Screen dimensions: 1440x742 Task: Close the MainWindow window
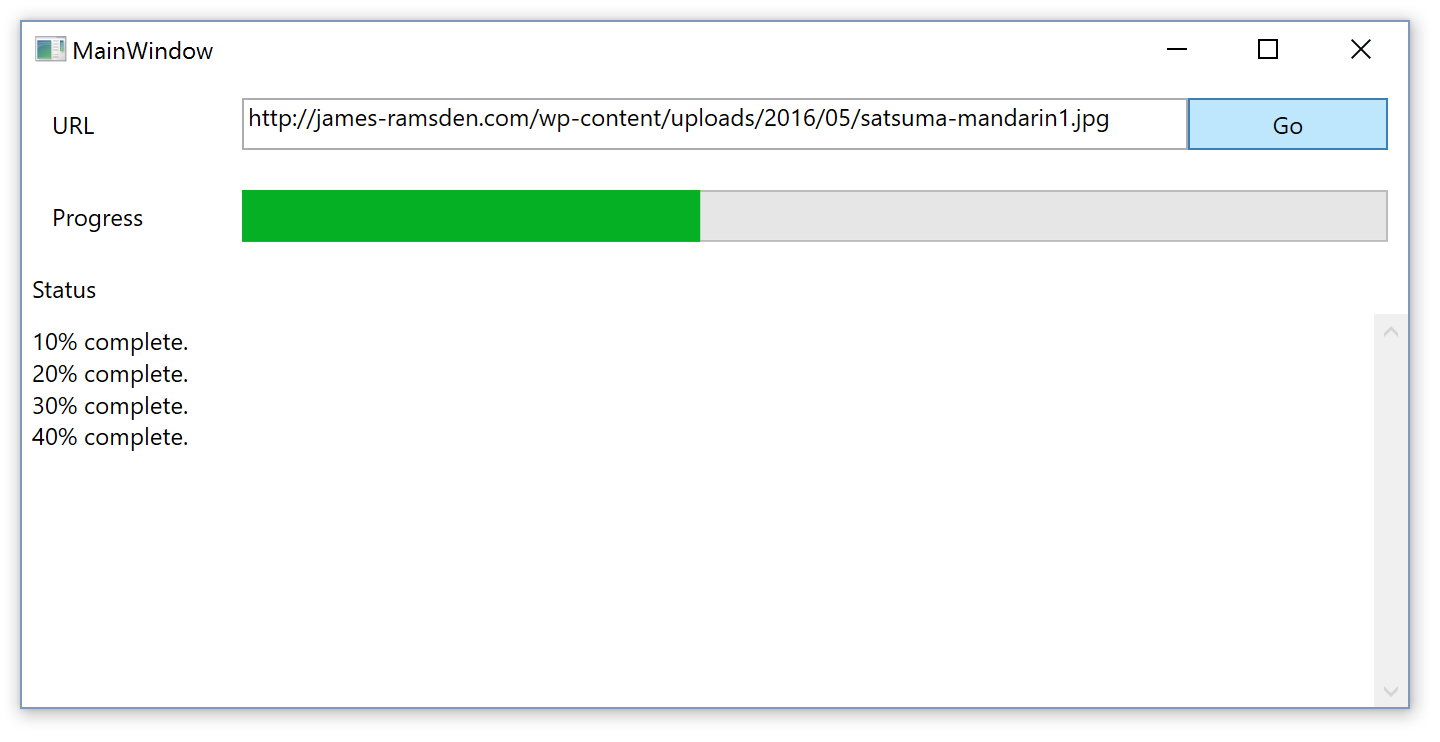(x=1360, y=49)
